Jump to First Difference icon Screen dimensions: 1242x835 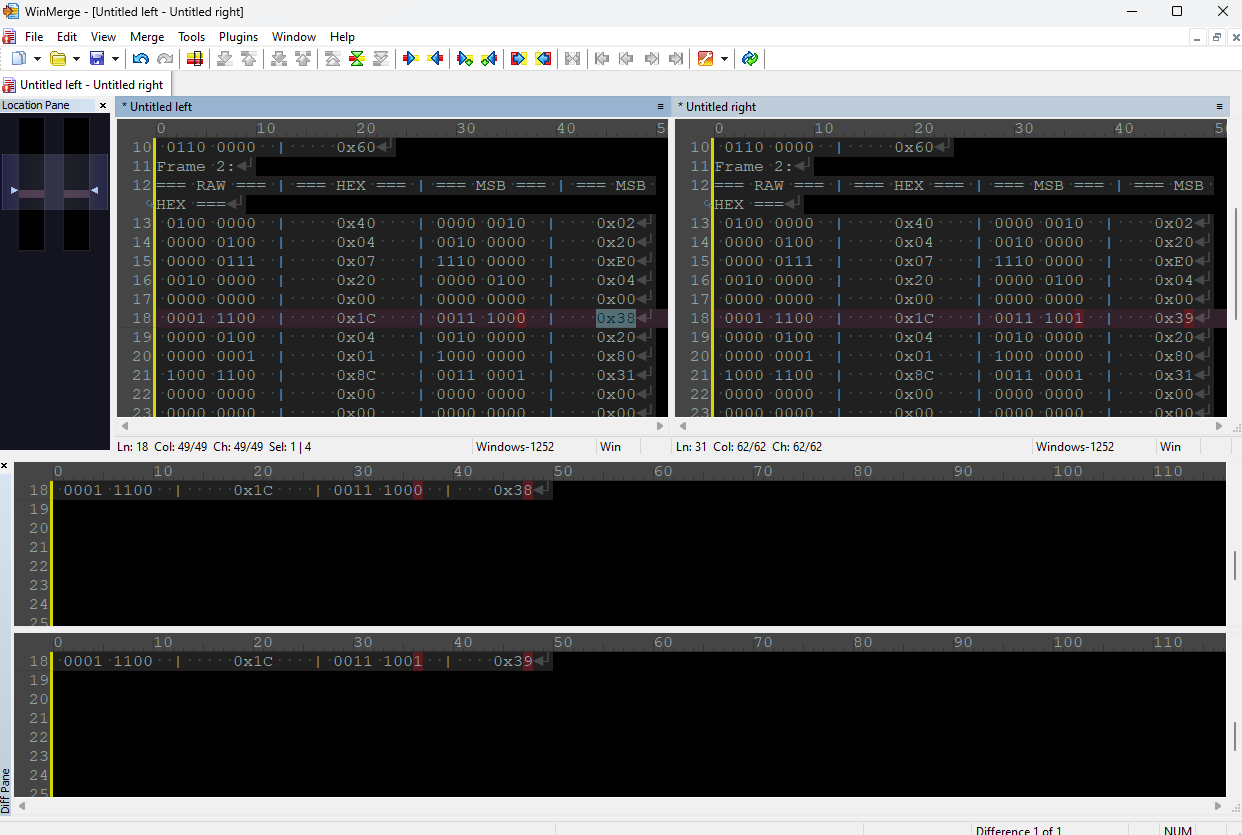click(333, 59)
